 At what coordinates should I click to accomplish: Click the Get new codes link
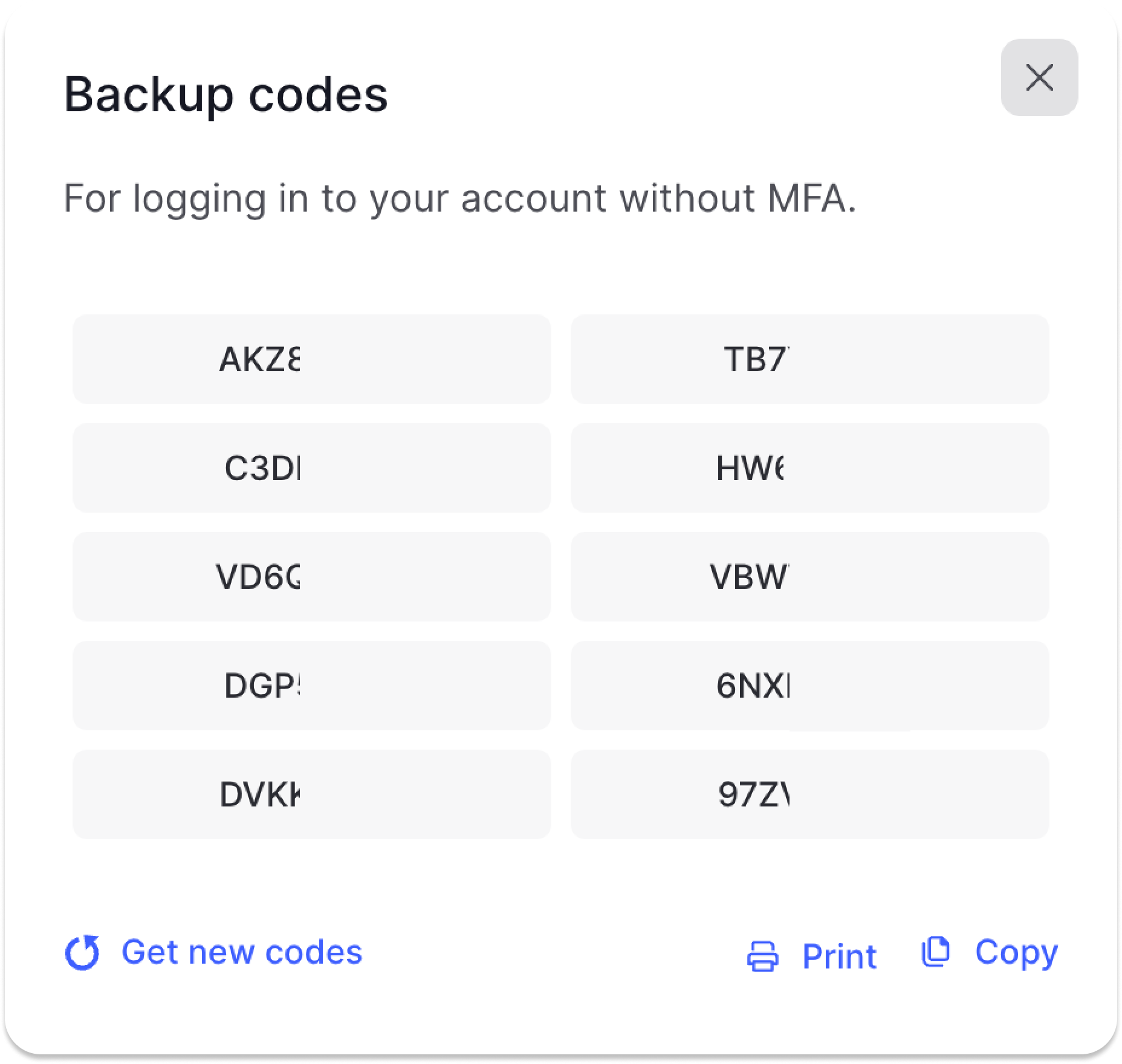pos(242,952)
